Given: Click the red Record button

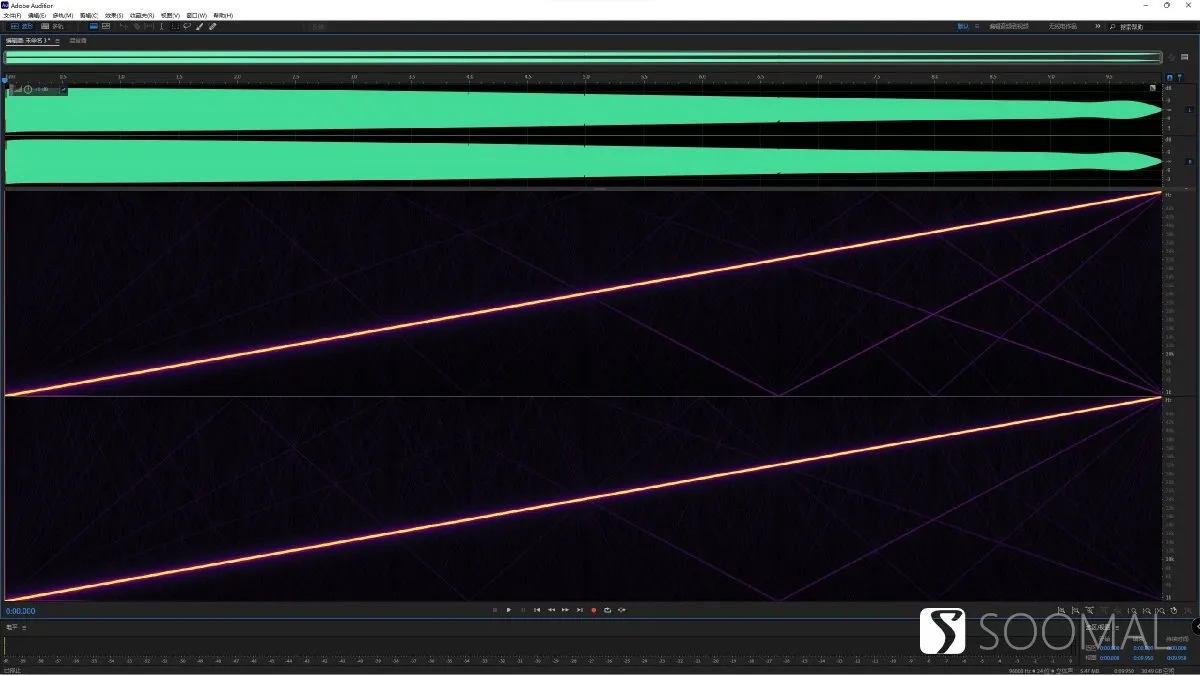Looking at the screenshot, I should 593,610.
